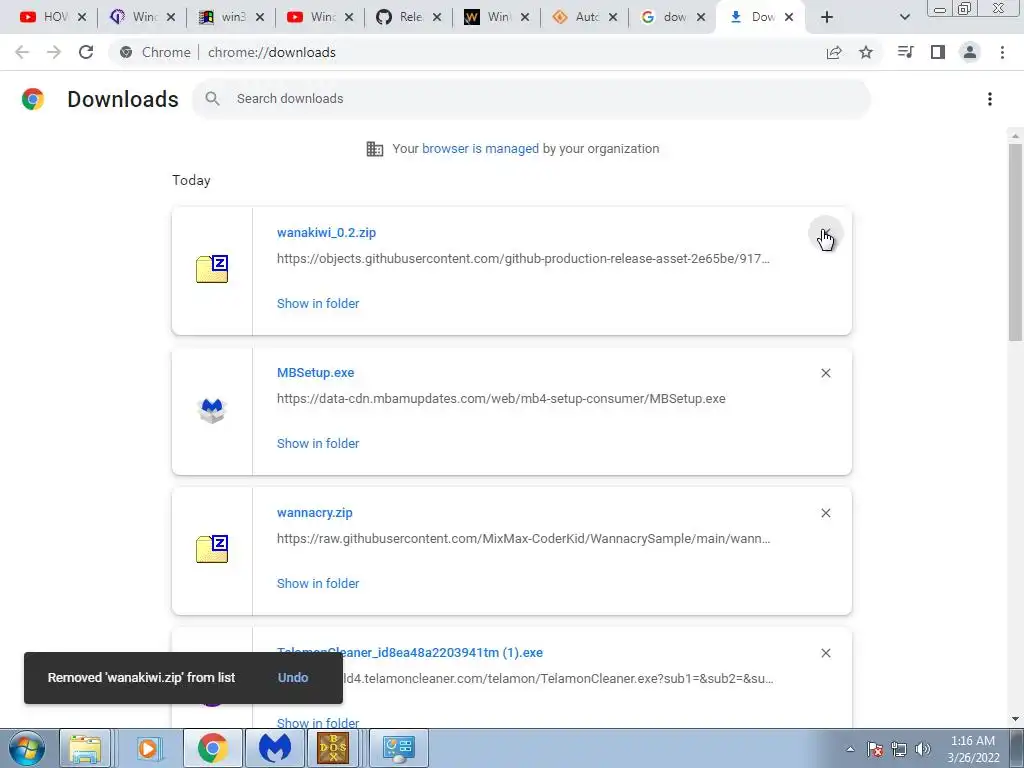
Task: Open volume speaker tray icon
Action: pyautogui.click(x=923, y=749)
